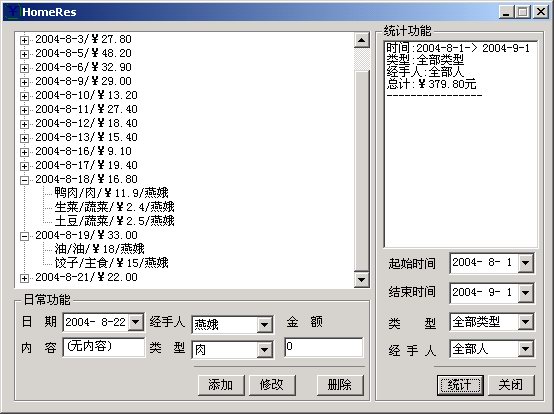Open the 经手人 燕娥 dropdown
554x414 pixels.
click(x=265, y=325)
